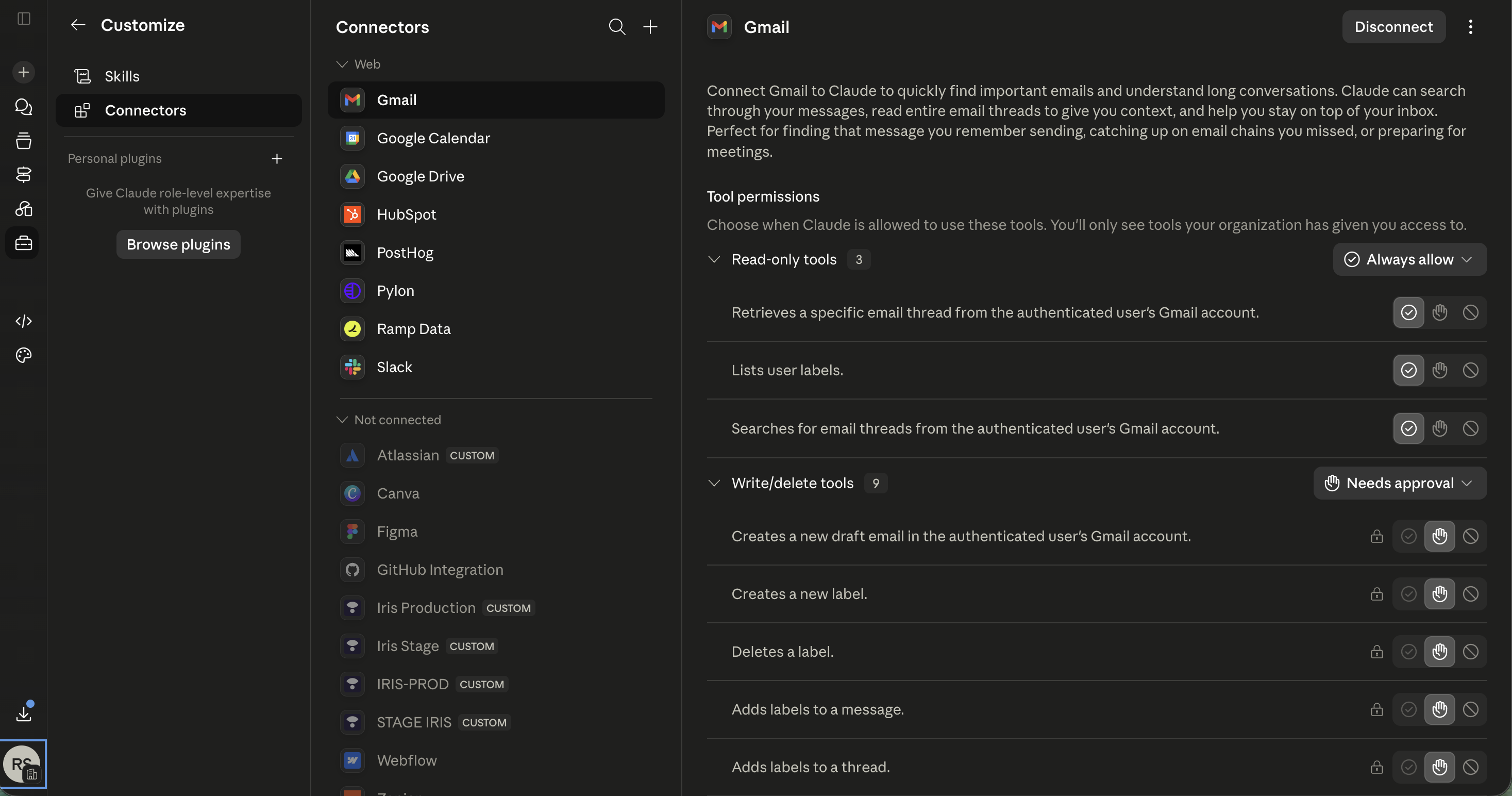Image resolution: width=1512 pixels, height=796 pixels.
Task: Open the chats icon in left rail
Action: [x=24, y=106]
